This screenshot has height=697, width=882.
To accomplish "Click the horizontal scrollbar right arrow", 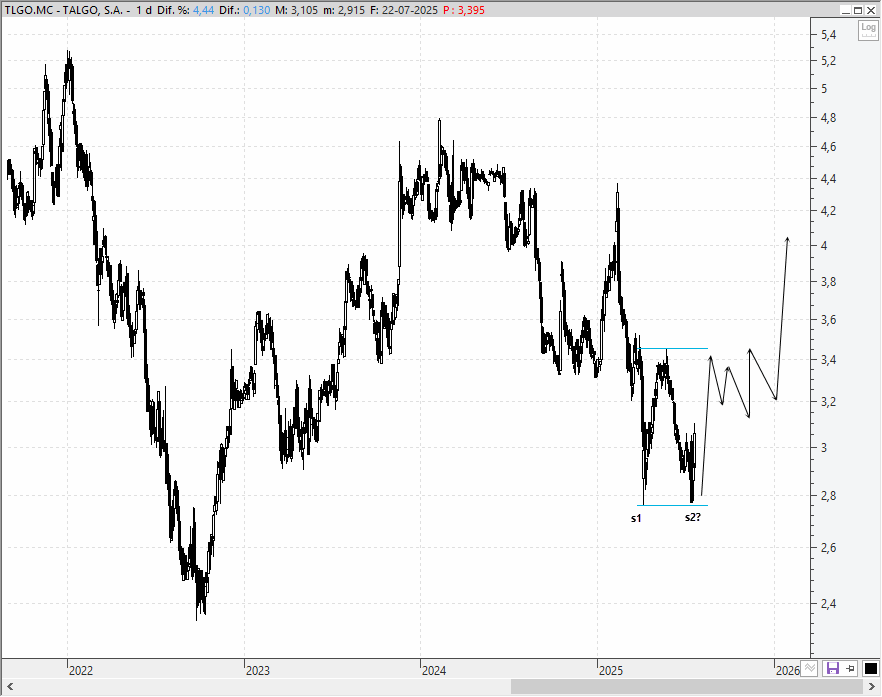I will click(x=872, y=686).
